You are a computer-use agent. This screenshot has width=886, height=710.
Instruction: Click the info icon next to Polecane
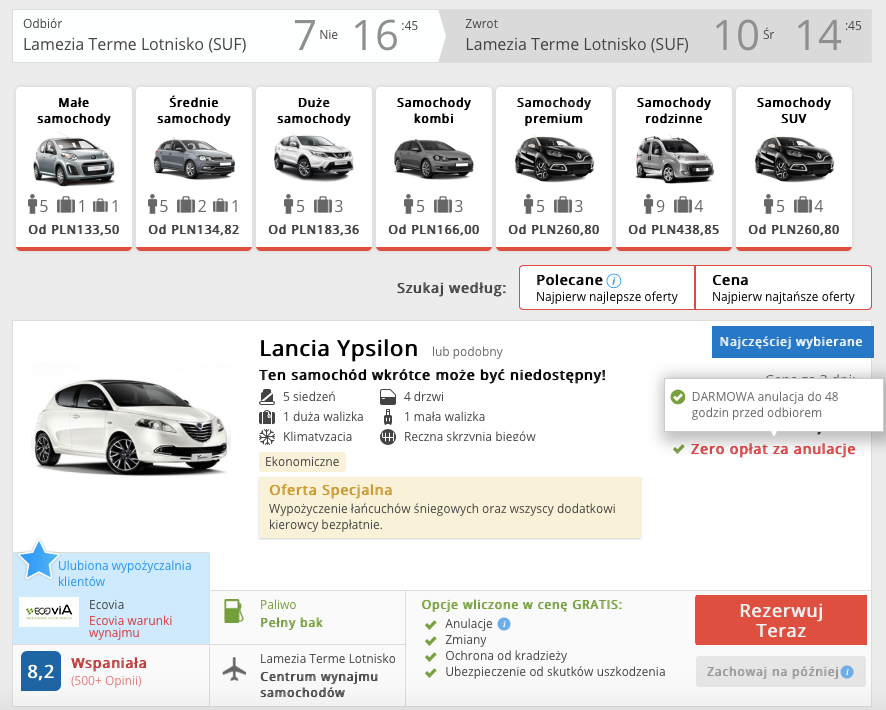[614, 281]
